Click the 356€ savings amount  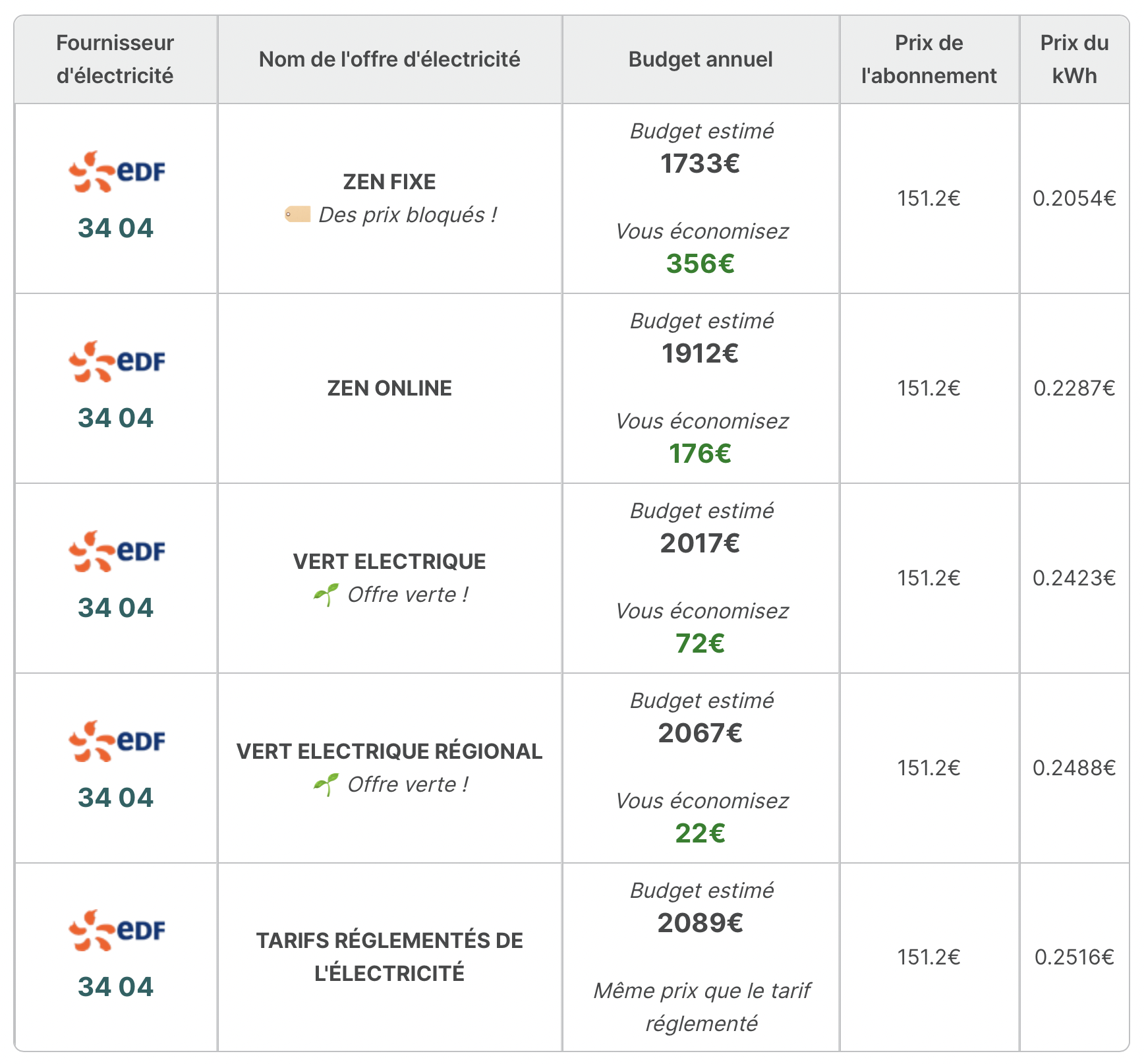click(701, 264)
